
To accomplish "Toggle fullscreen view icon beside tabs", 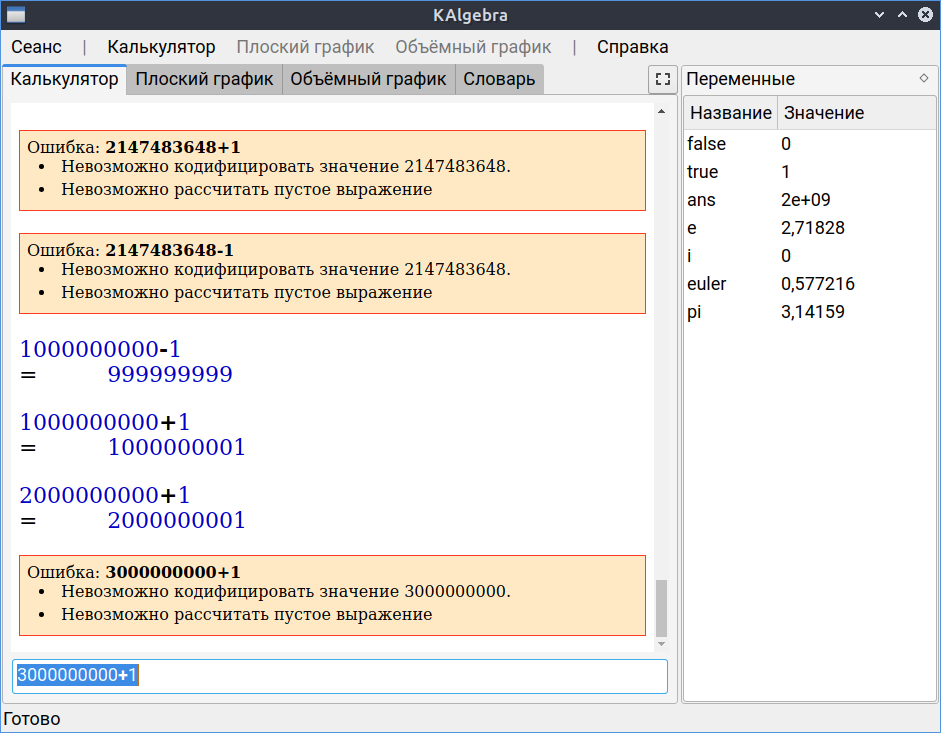I will 663,79.
